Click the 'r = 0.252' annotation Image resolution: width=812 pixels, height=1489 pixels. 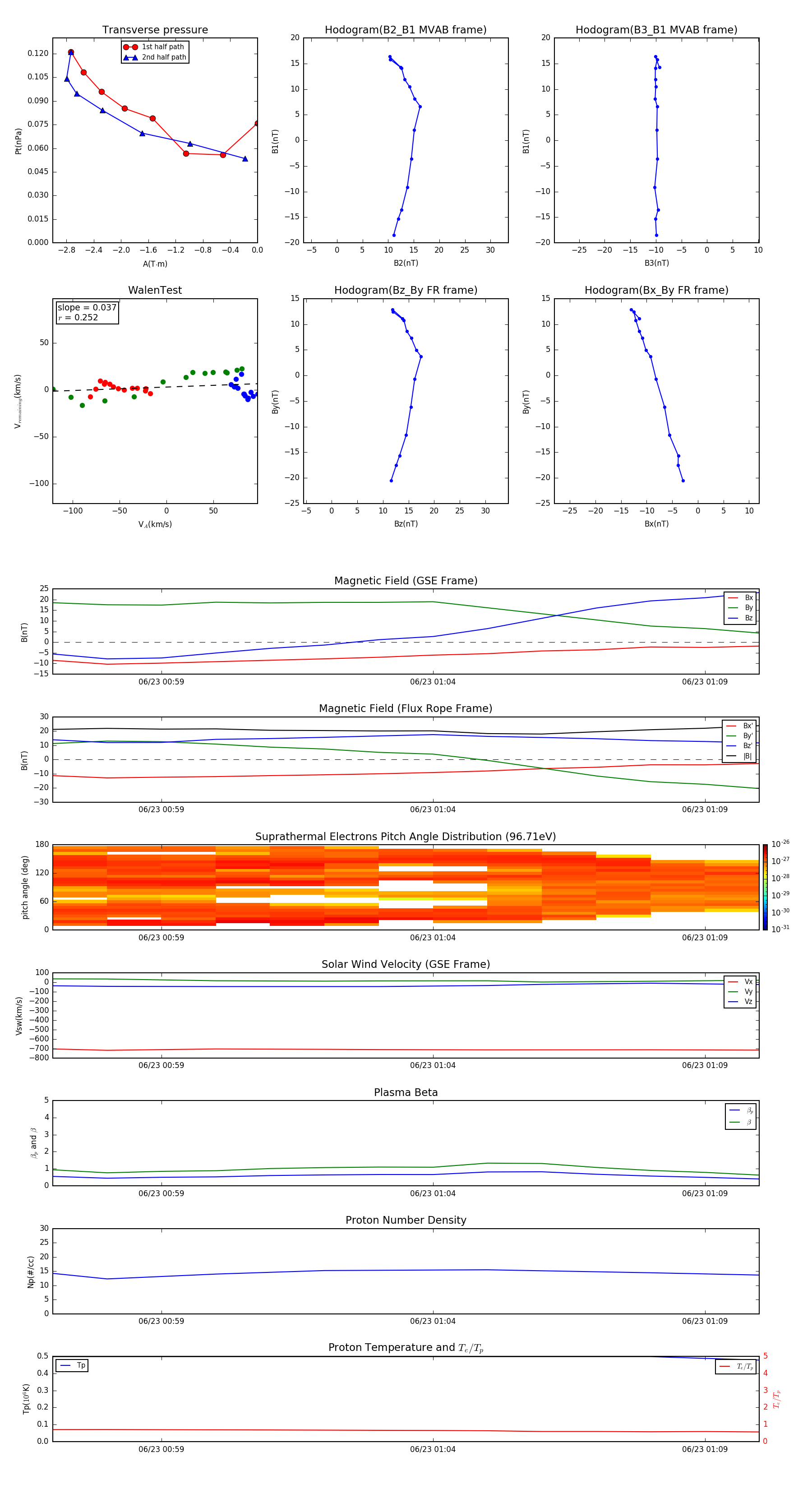[x=78, y=317]
